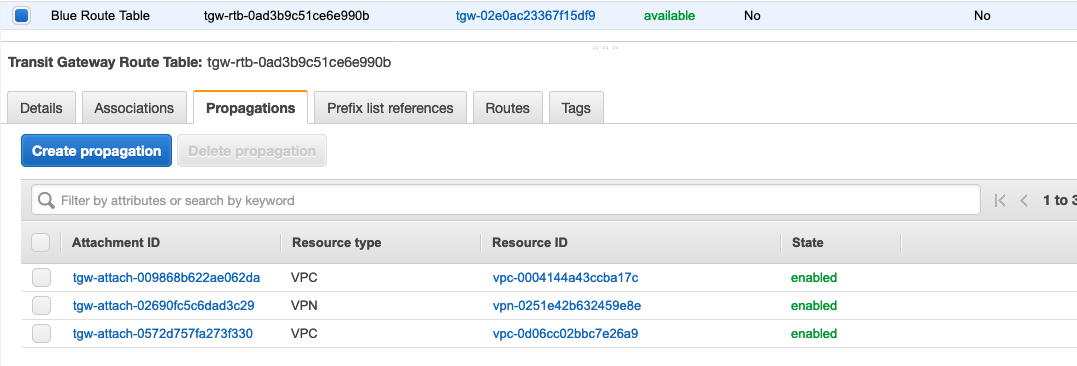Image resolution: width=1077 pixels, height=366 pixels.
Task: Select the tgw-attach-0572d757fa273f330 row checkbox
Action: (41, 334)
